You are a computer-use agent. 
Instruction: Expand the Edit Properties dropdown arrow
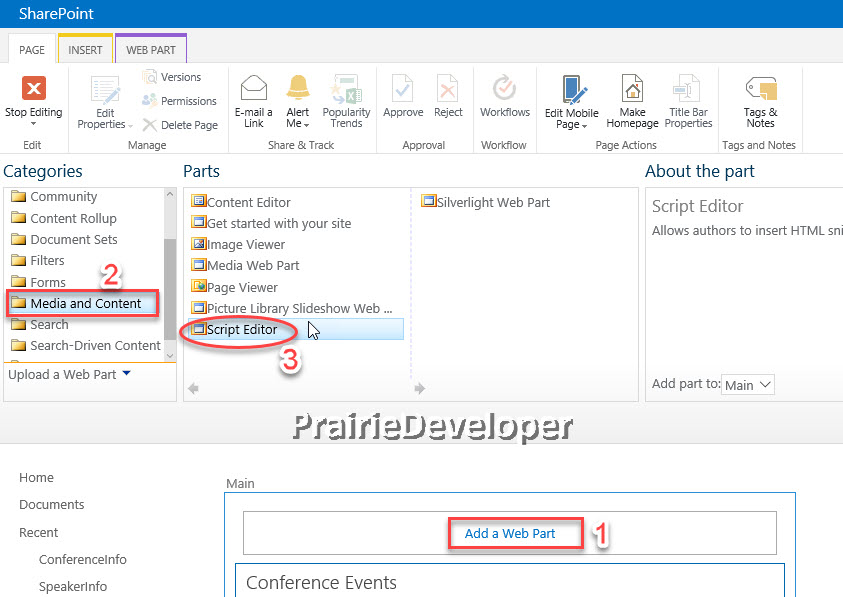pyautogui.click(x=130, y=125)
